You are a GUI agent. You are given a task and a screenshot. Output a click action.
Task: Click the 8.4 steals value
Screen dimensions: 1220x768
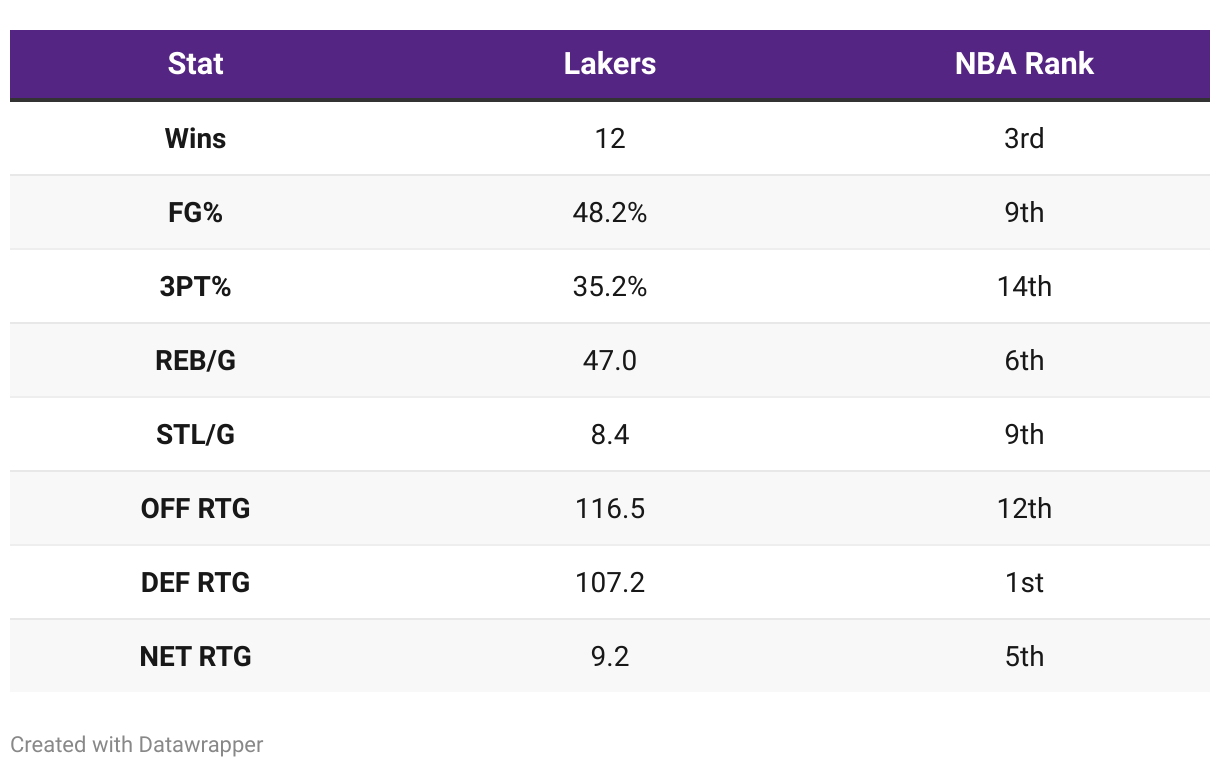pyautogui.click(x=610, y=434)
